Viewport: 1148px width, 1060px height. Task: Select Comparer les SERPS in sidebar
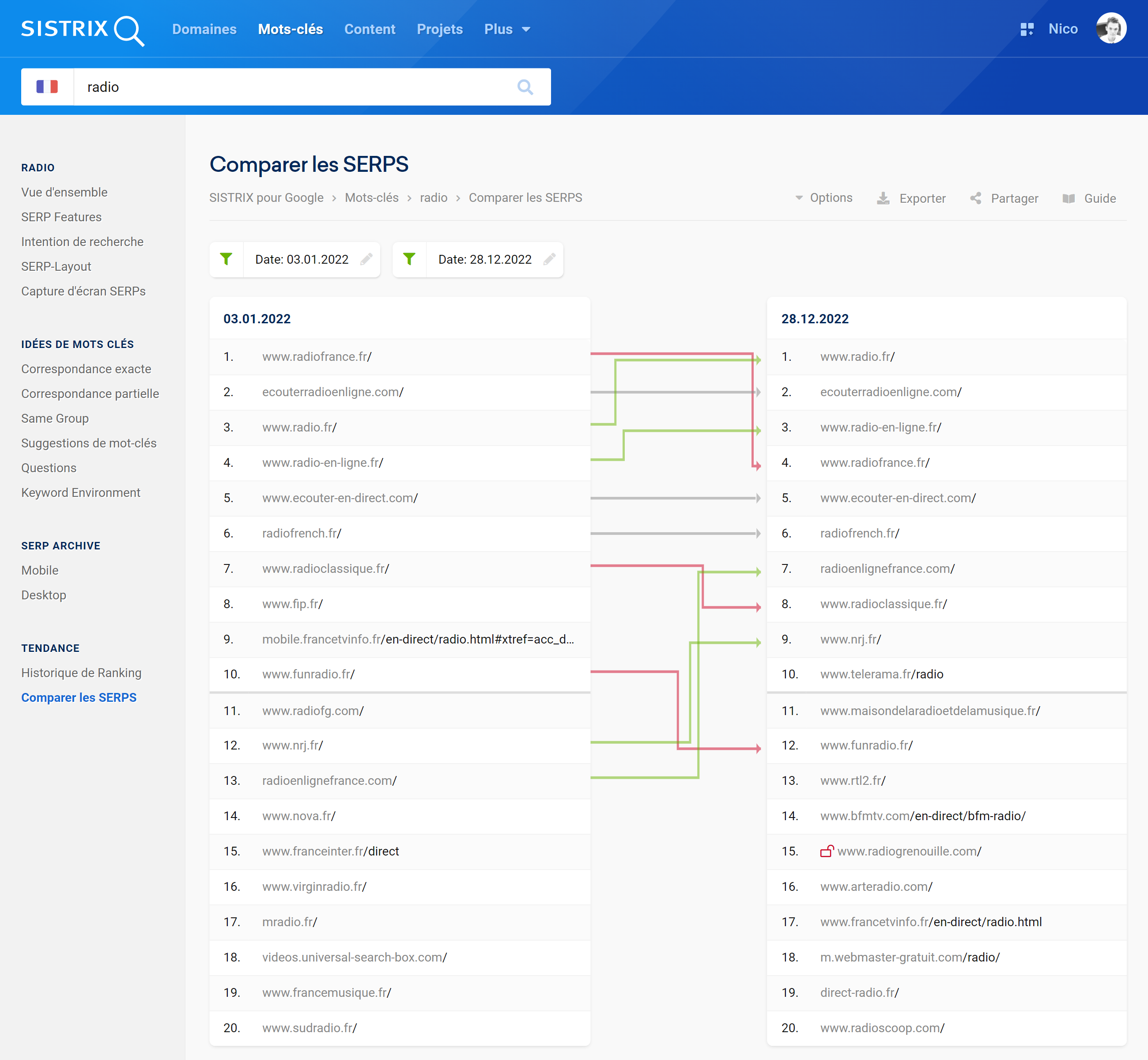coord(79,697)
